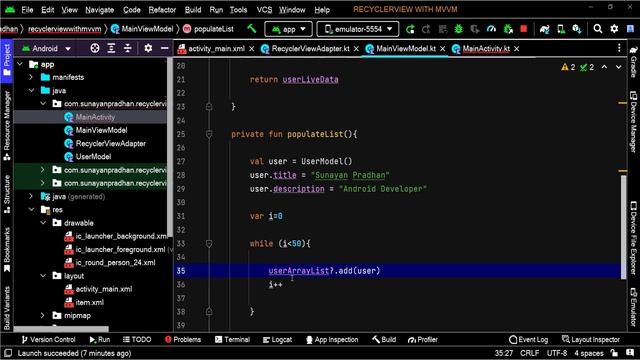This screenshot has height=360, width=640.
Task: Sync project with Gradle files icon
Action: click(544, 29)
